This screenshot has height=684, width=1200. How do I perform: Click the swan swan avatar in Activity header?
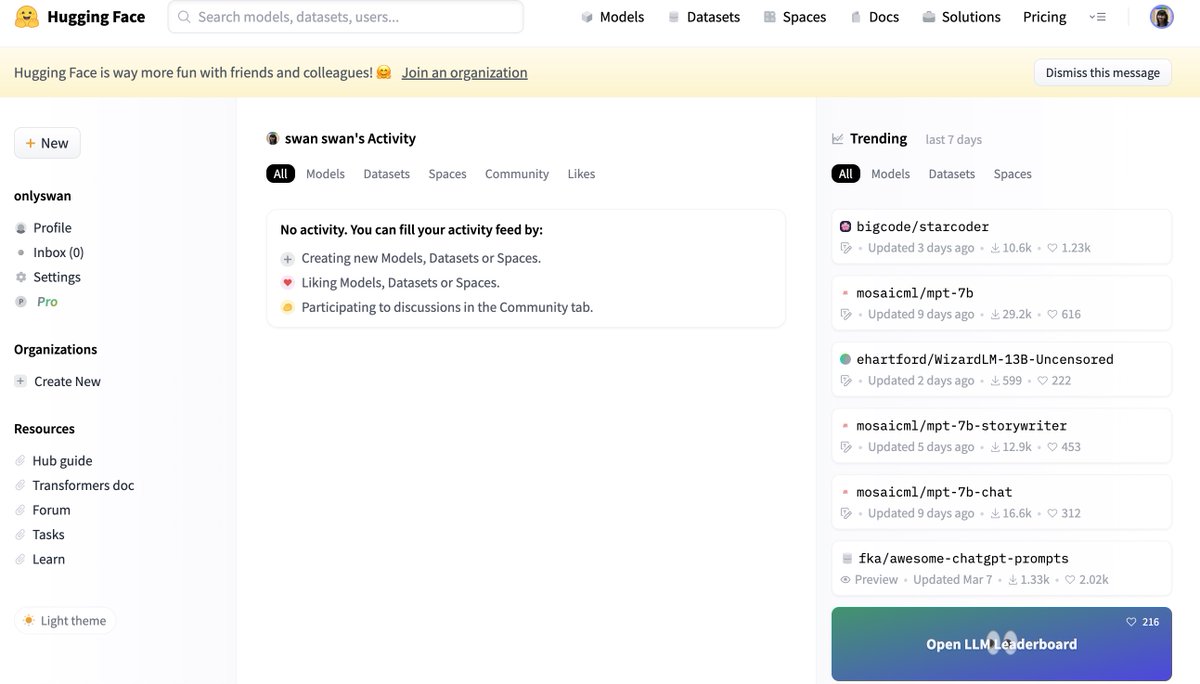coord(272,139)
